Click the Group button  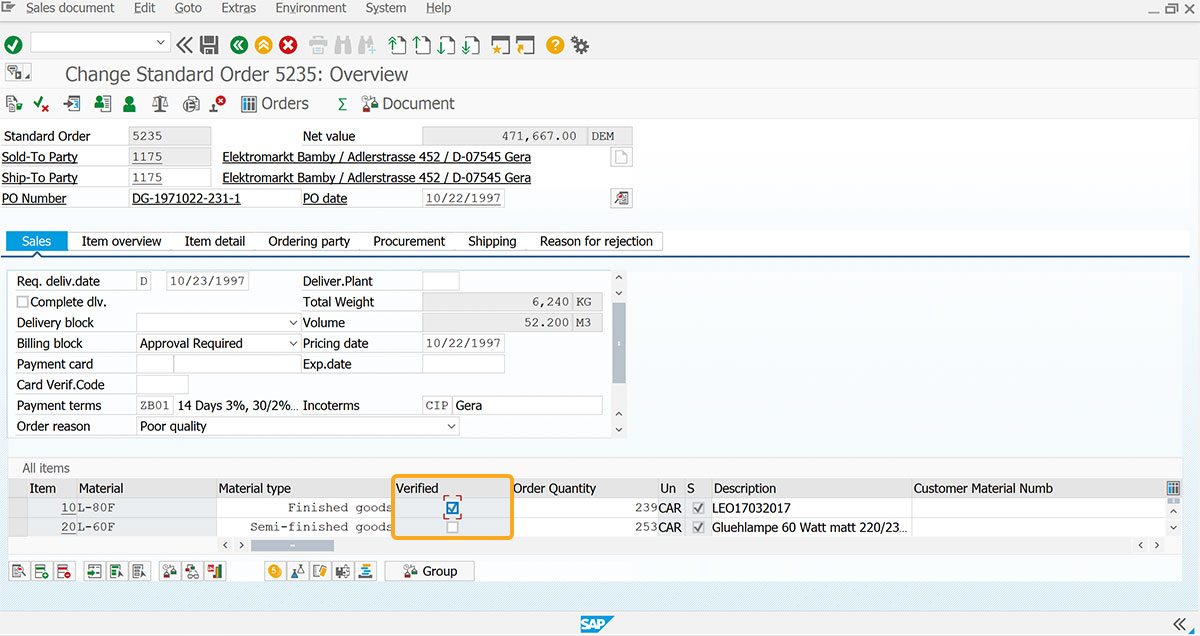tap(428, 571)
